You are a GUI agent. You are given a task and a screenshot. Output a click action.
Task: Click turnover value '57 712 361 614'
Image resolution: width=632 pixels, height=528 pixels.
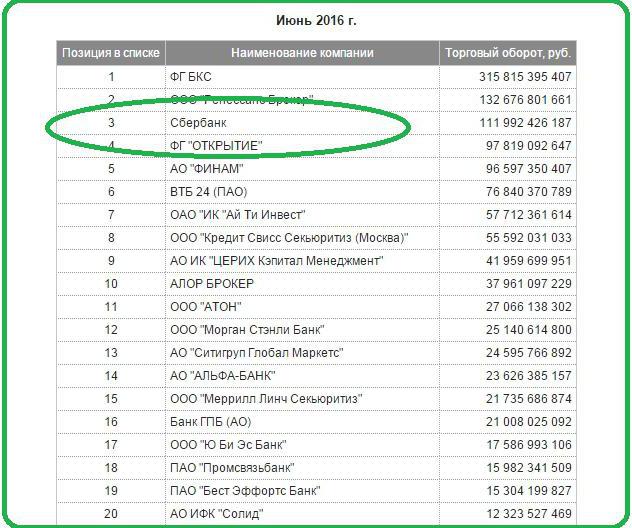click(x=528, y=214)
